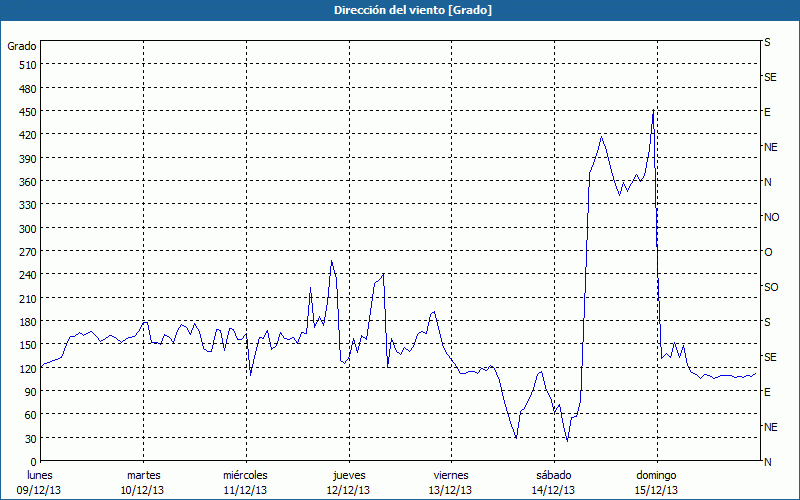The image size is (800, 500).
Task: Click the highest peak of the blue line
Action: click(x=653, y=110)
